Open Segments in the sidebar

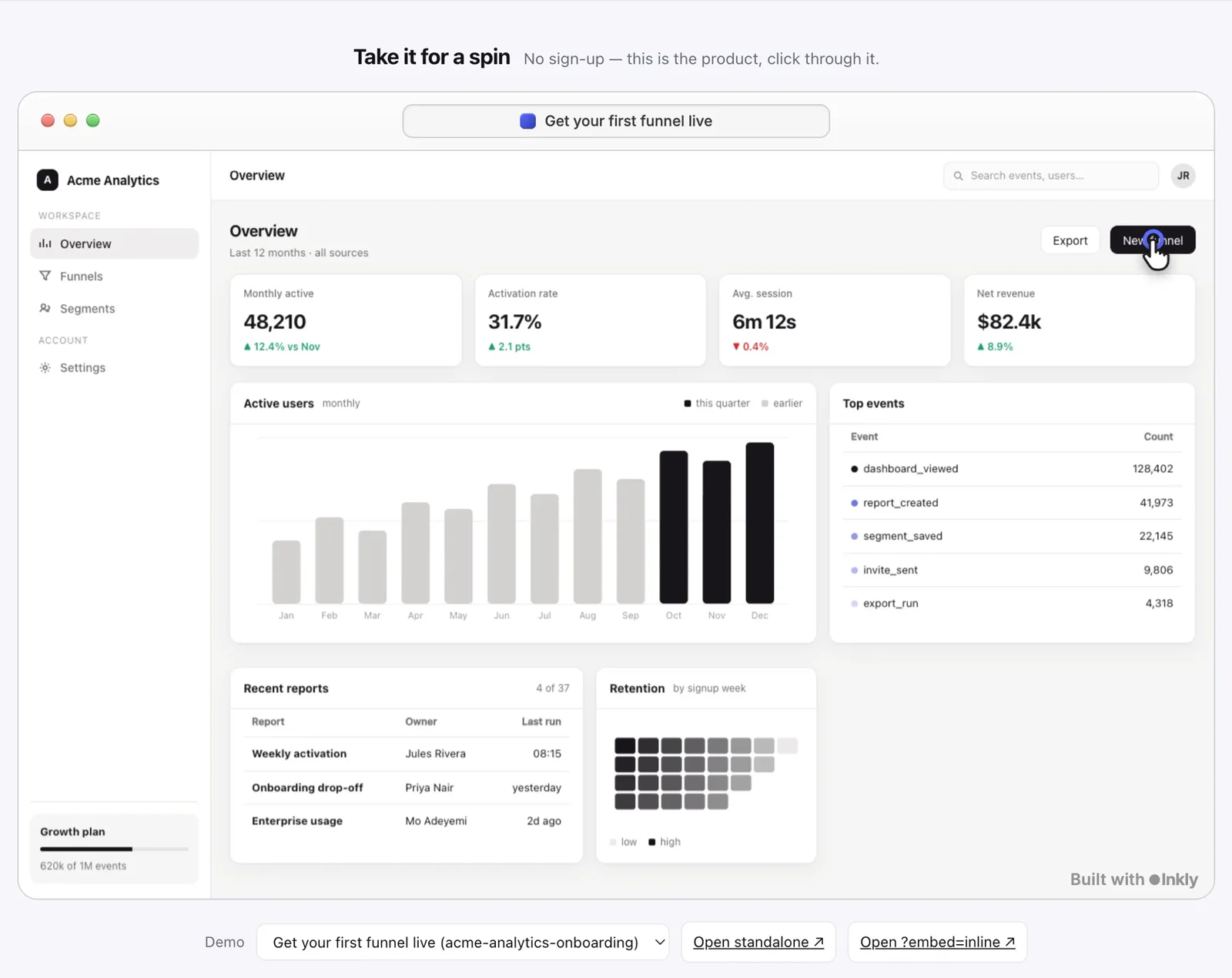pos(114,308)
